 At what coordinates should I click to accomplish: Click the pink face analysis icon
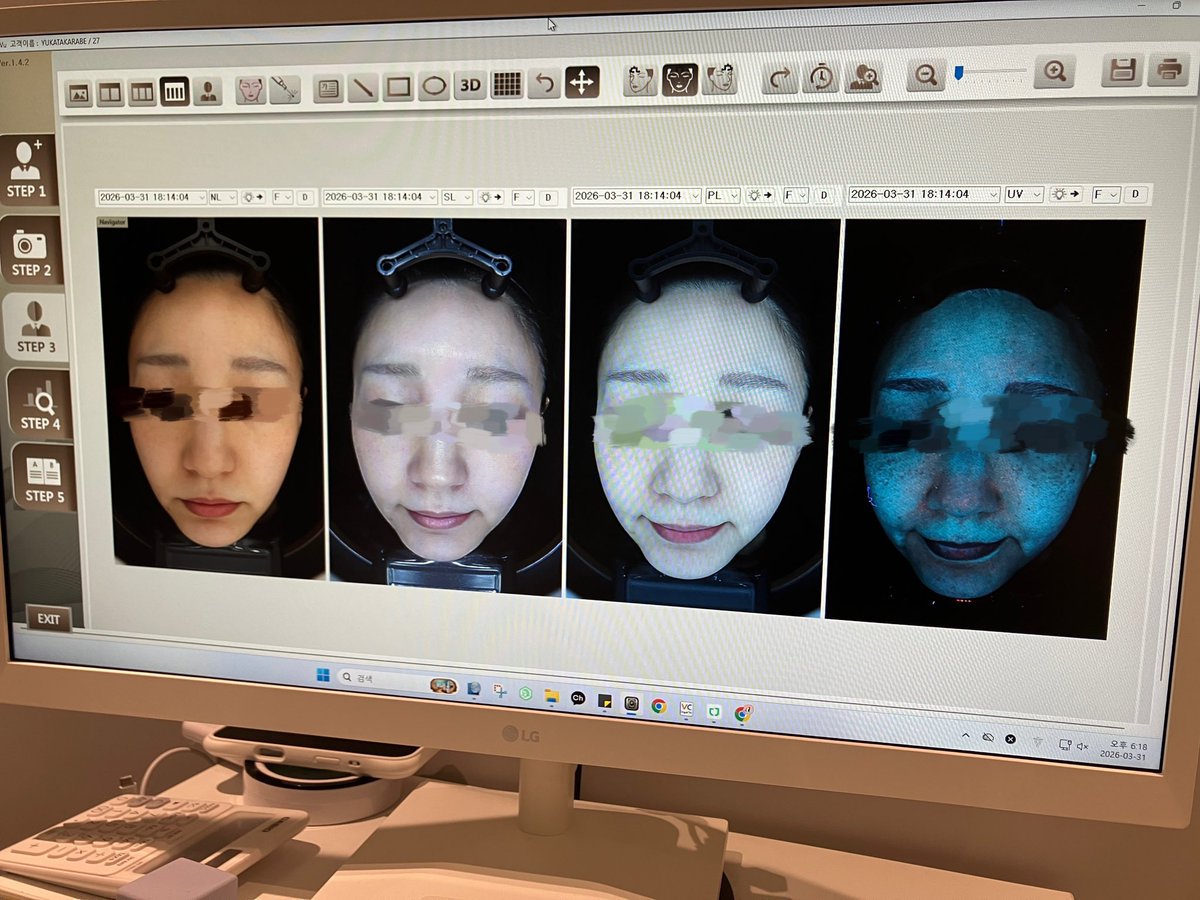[251, 89]
